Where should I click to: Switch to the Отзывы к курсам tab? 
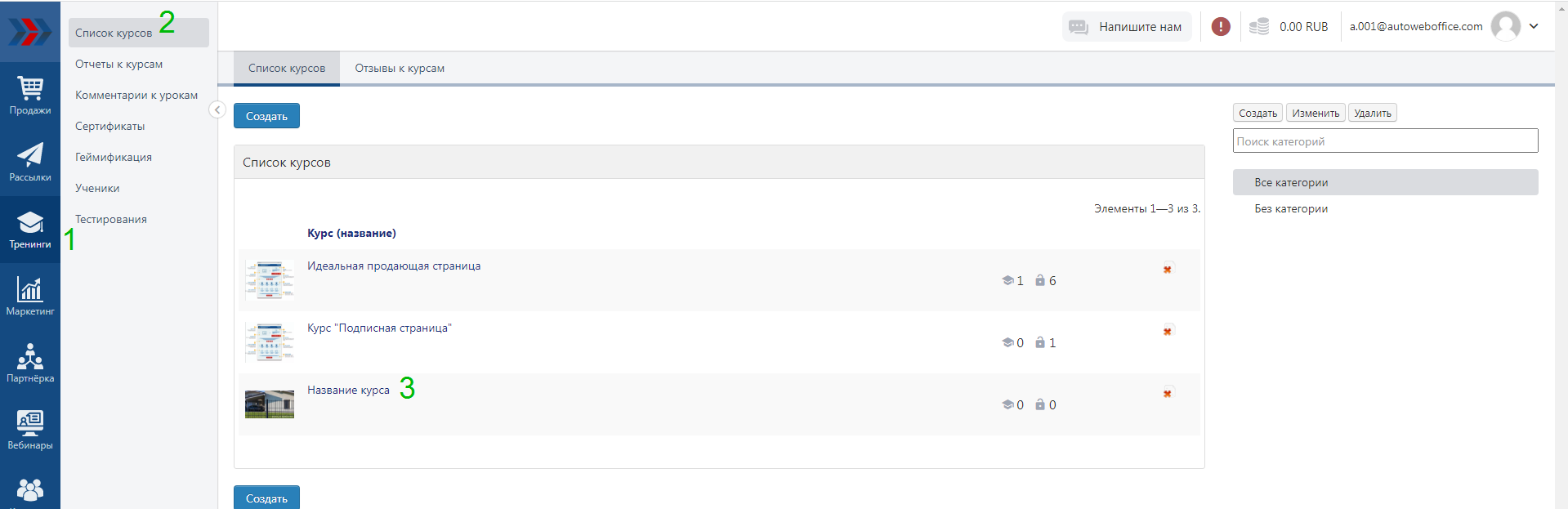(400, 69)
